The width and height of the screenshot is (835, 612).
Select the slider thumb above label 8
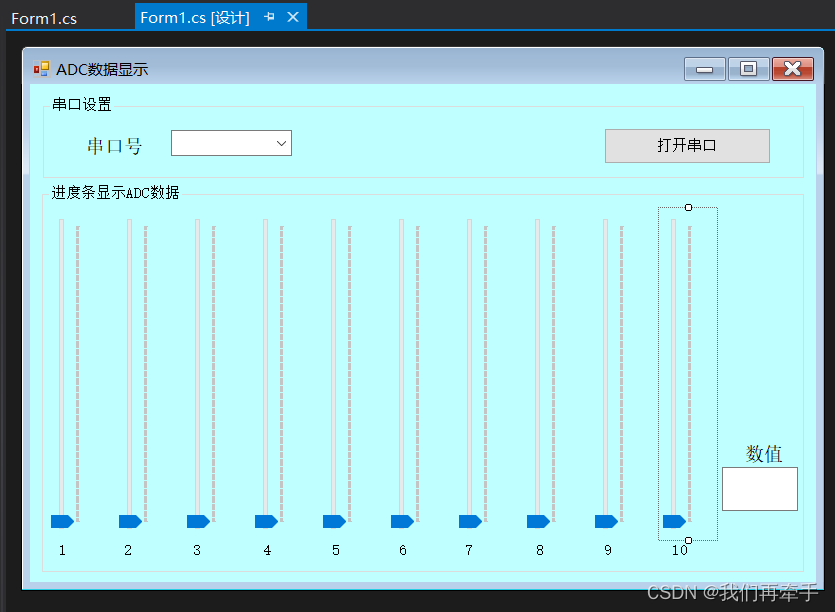pos(538,521)
